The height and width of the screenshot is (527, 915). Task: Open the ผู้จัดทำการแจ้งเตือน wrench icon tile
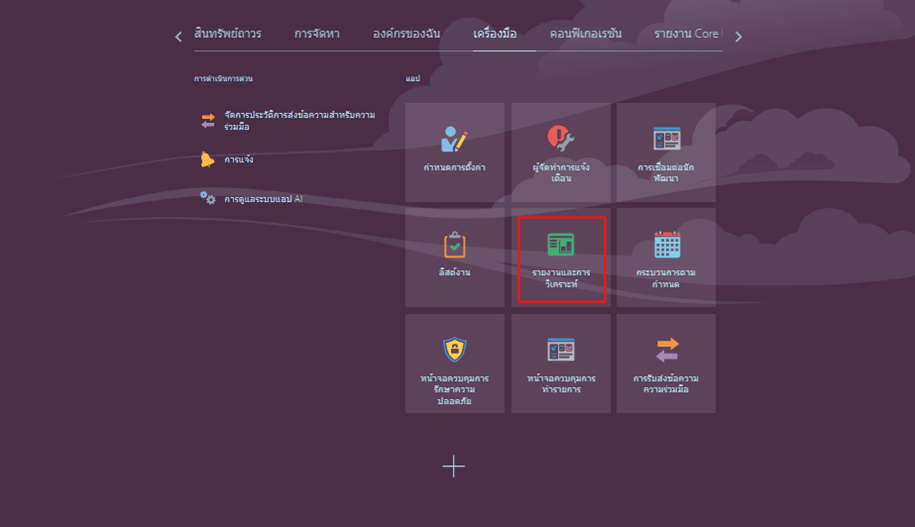point(561,150)
